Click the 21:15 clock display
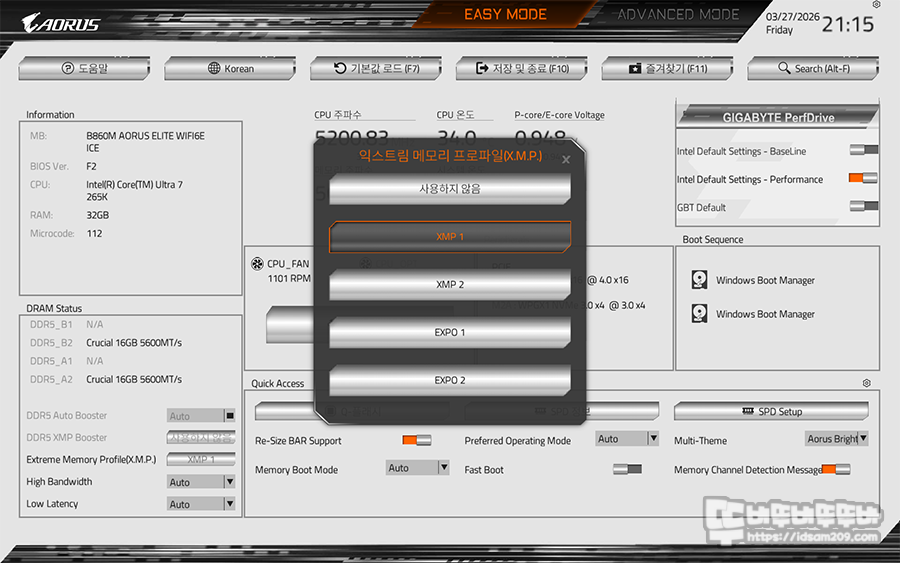Image resolution: width=900 pixels, height=563 pixels. point(848,24)
